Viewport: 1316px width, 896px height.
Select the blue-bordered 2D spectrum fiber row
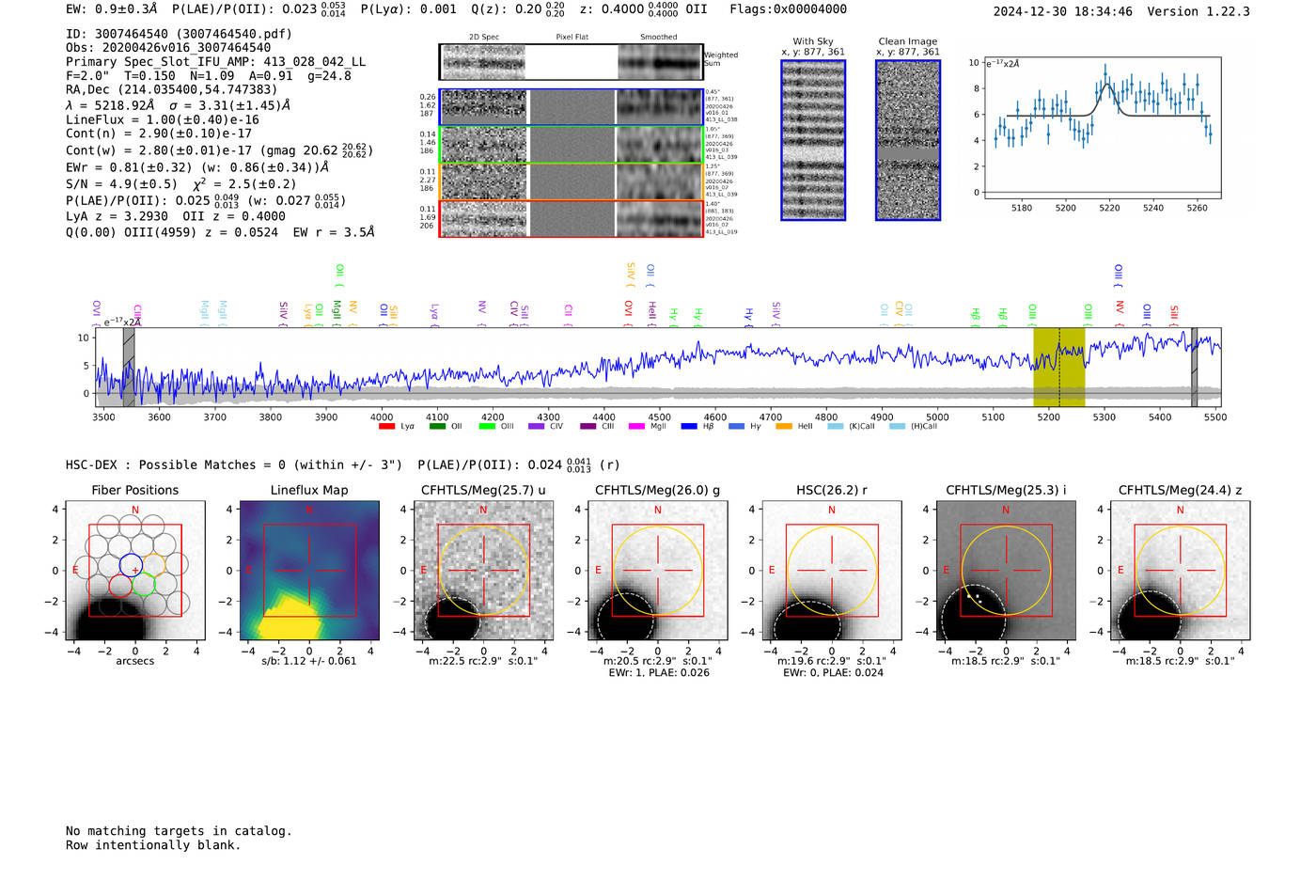572,107
